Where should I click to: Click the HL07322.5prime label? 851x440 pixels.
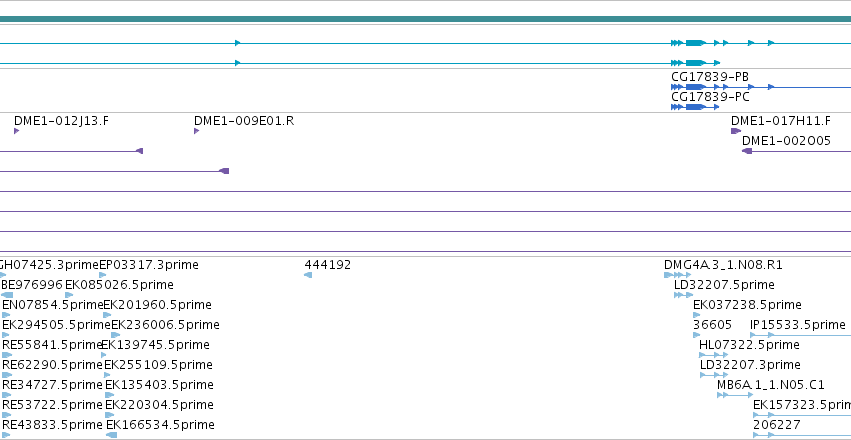pyautogui.click(x=749, y=345)
